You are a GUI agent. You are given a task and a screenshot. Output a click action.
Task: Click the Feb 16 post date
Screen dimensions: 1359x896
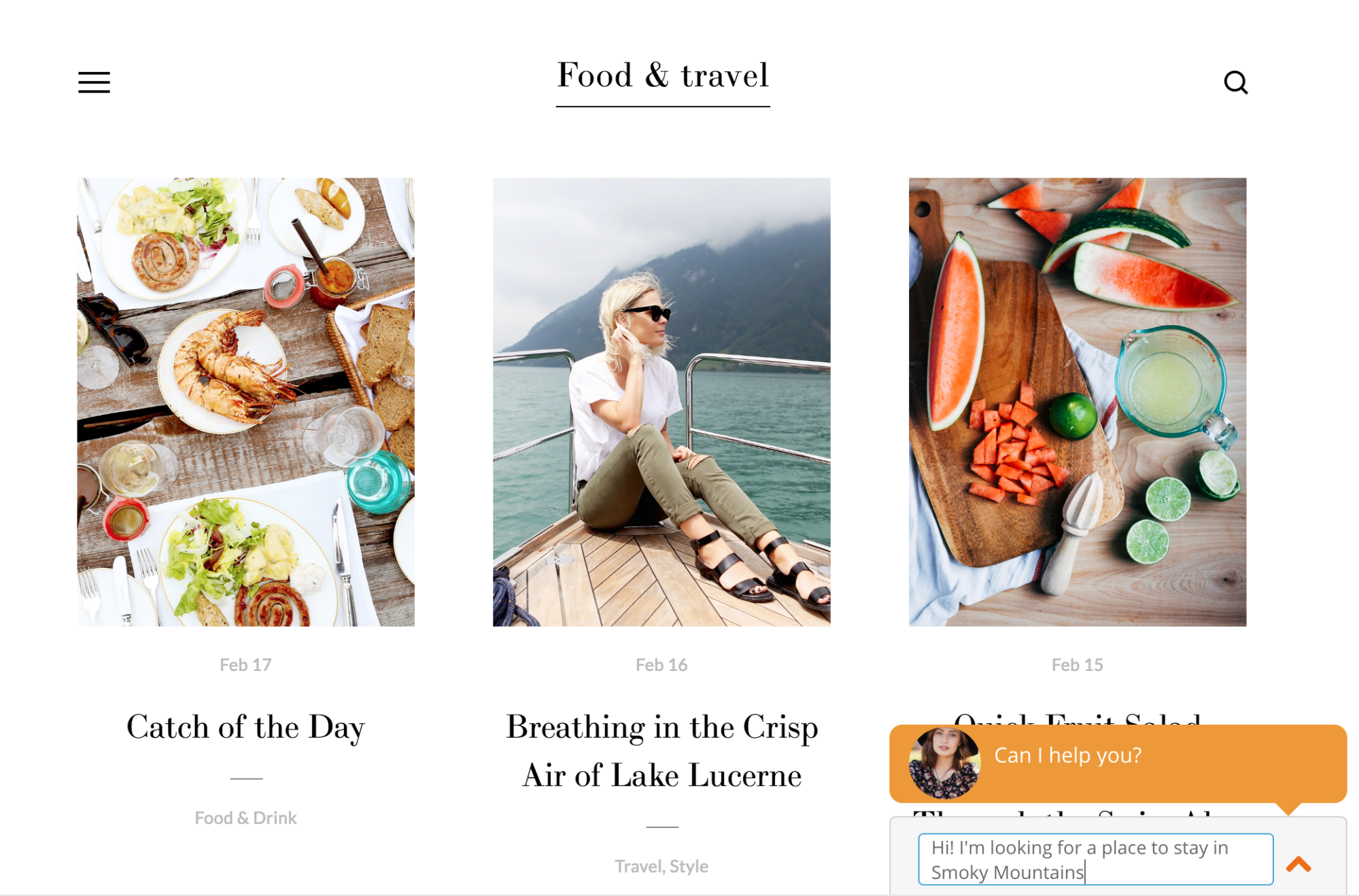click(x=661, y=665)
